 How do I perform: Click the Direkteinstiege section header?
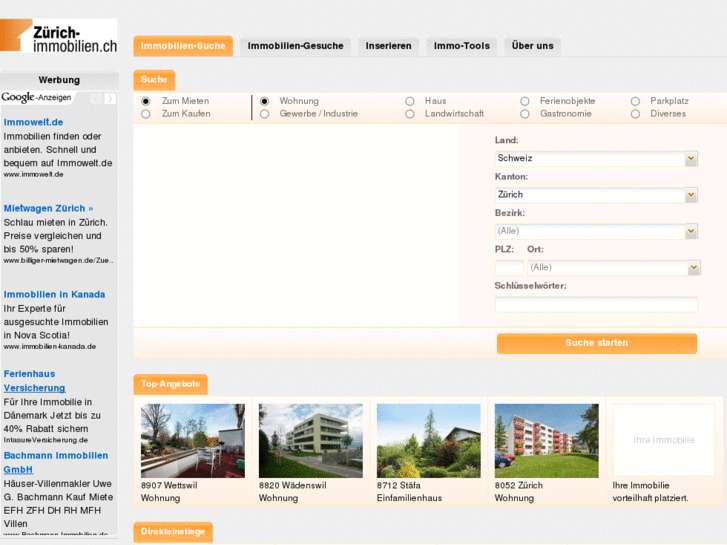coord(173,532)
